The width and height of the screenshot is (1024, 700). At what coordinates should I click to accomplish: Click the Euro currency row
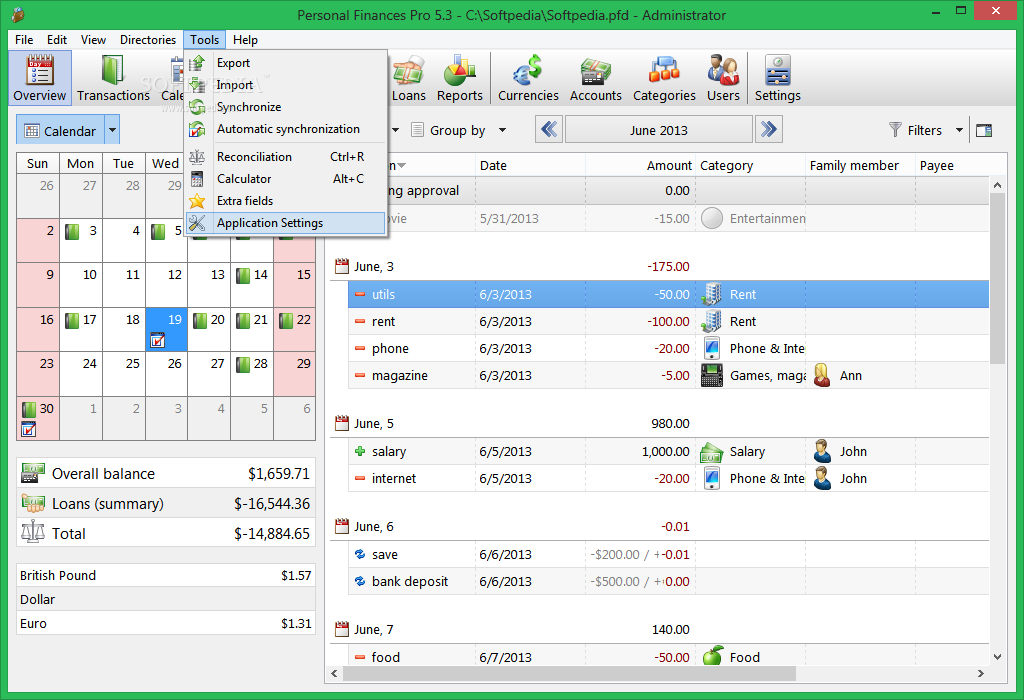[166, 623]
